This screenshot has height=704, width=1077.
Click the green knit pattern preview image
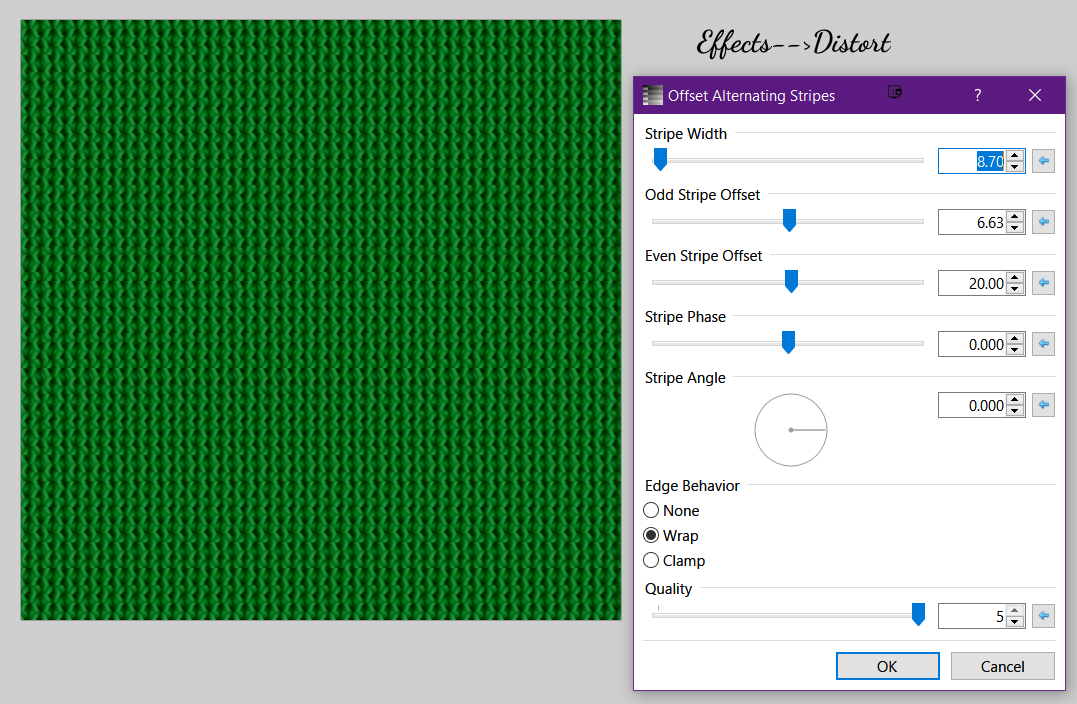tap(321, 320)
